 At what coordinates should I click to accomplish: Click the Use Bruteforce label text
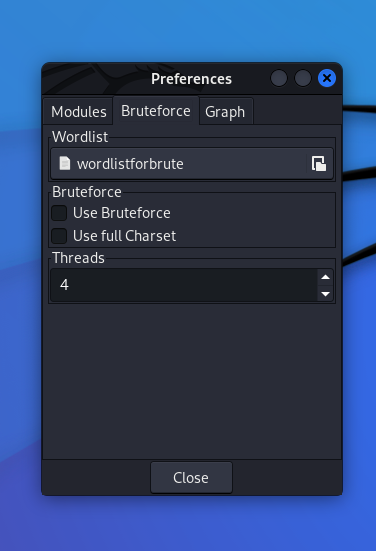pyautogui.click(x=122, y=213)
